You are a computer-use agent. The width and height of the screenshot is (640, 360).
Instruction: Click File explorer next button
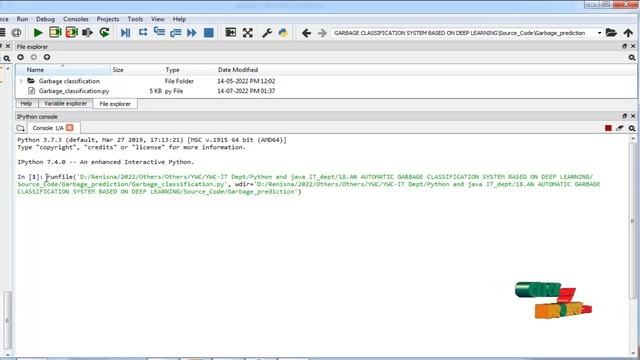coord(33,57)
